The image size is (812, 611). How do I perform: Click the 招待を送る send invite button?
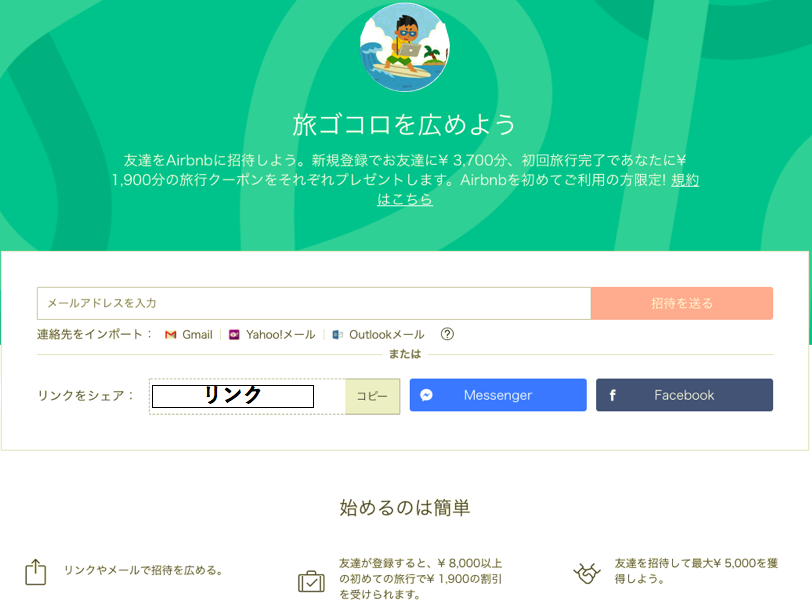(x=682, y=303)
